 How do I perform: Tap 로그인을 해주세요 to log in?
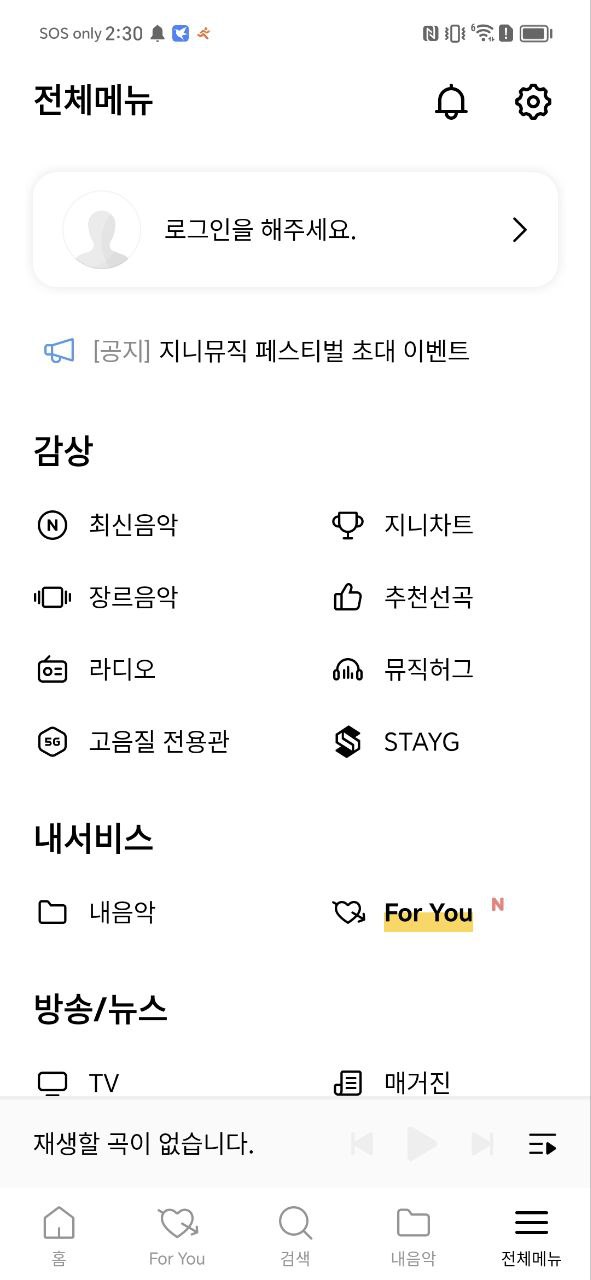click(x=260, y=230)
